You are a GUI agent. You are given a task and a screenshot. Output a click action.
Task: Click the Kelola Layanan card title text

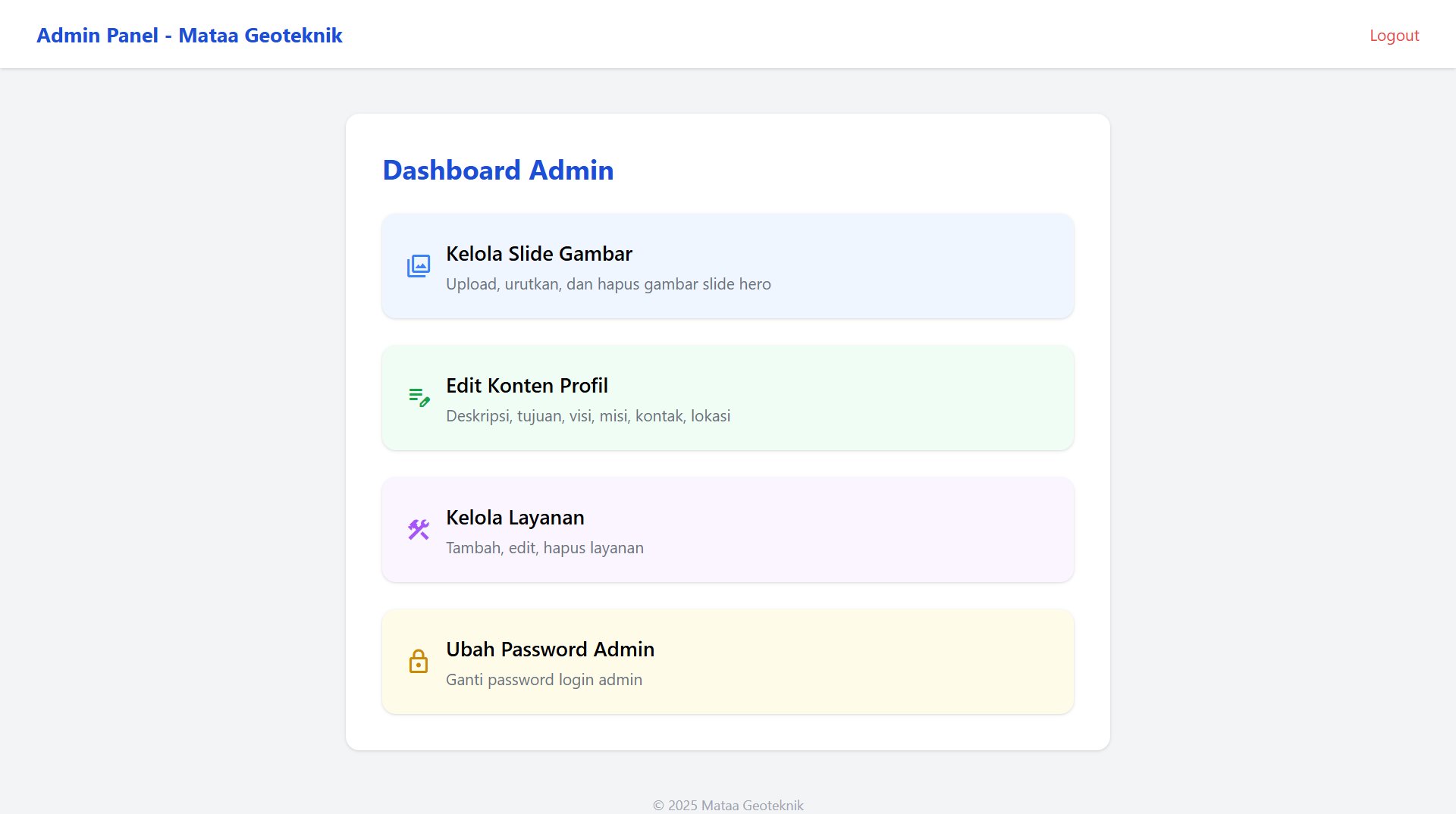[515, 517]
